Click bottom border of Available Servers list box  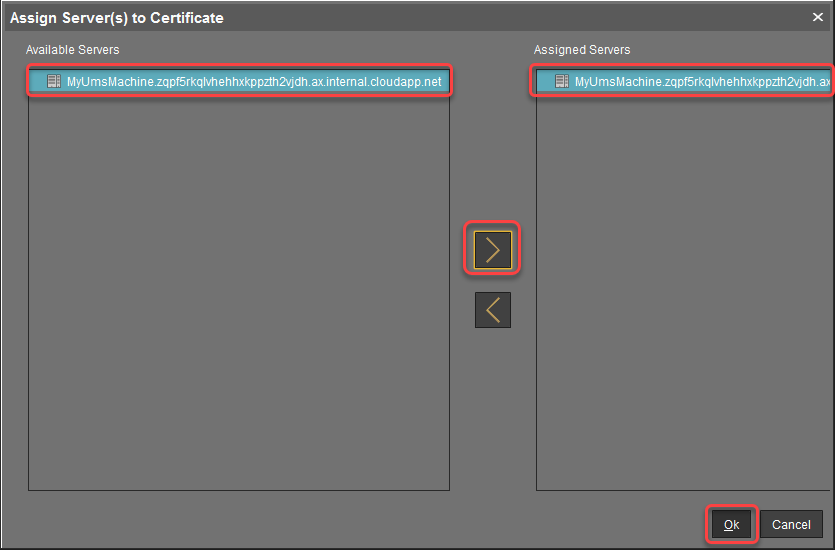tap(238, 490)
